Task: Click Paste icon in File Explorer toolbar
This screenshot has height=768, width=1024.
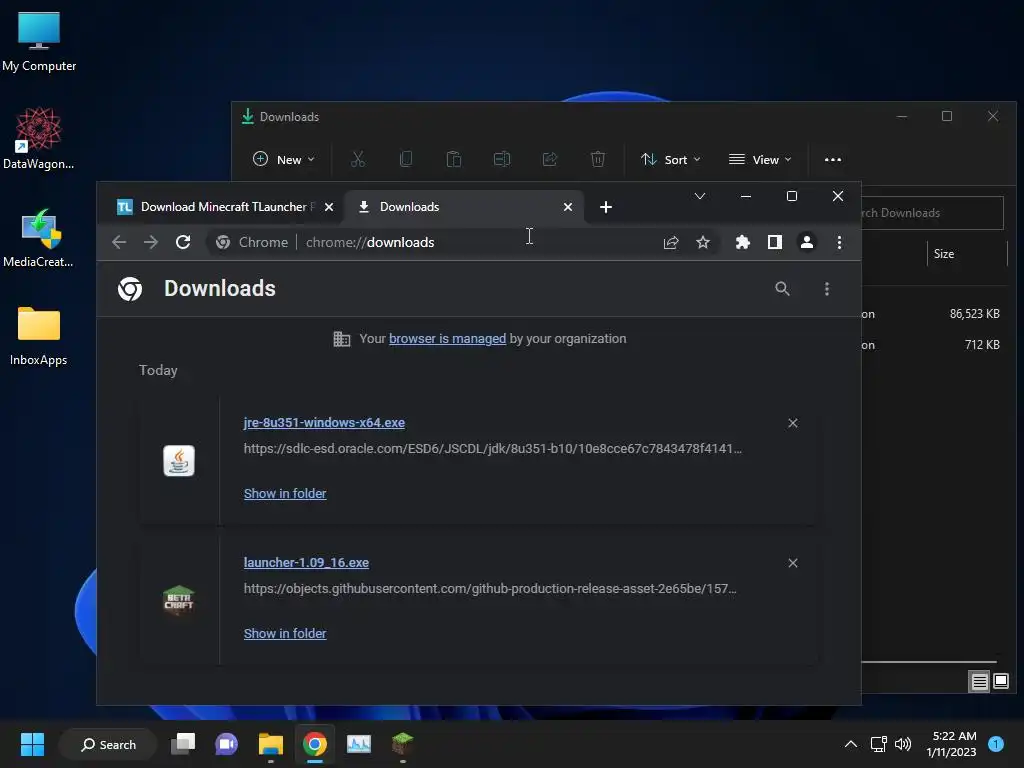Action: pos(453,159)
